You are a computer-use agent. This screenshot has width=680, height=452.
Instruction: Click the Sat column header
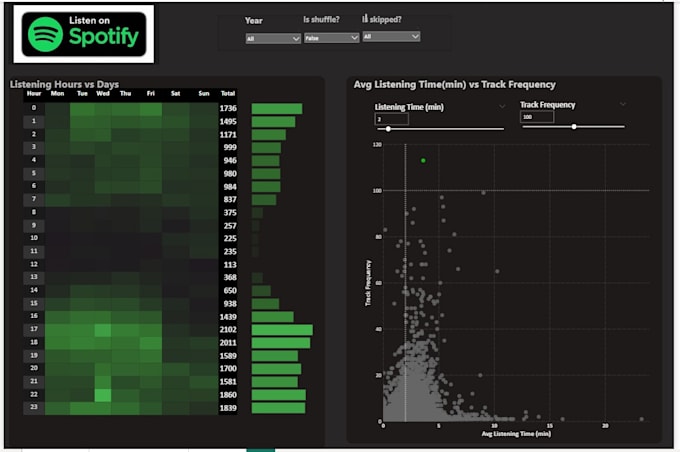176,94
